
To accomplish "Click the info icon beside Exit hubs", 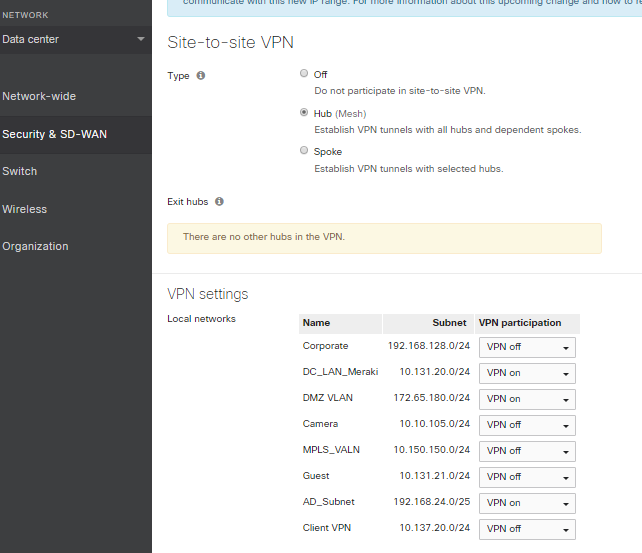I will (220, 202).
